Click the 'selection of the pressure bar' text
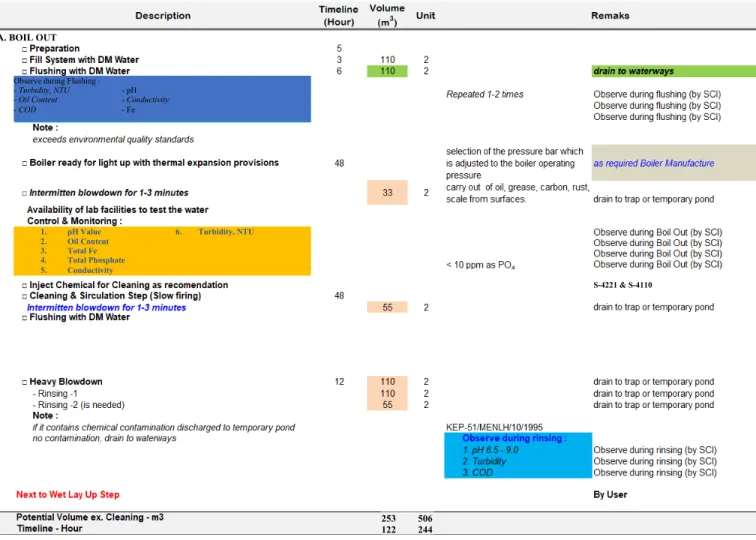Viewport: 756px width, 540px height. pos(514,163)
